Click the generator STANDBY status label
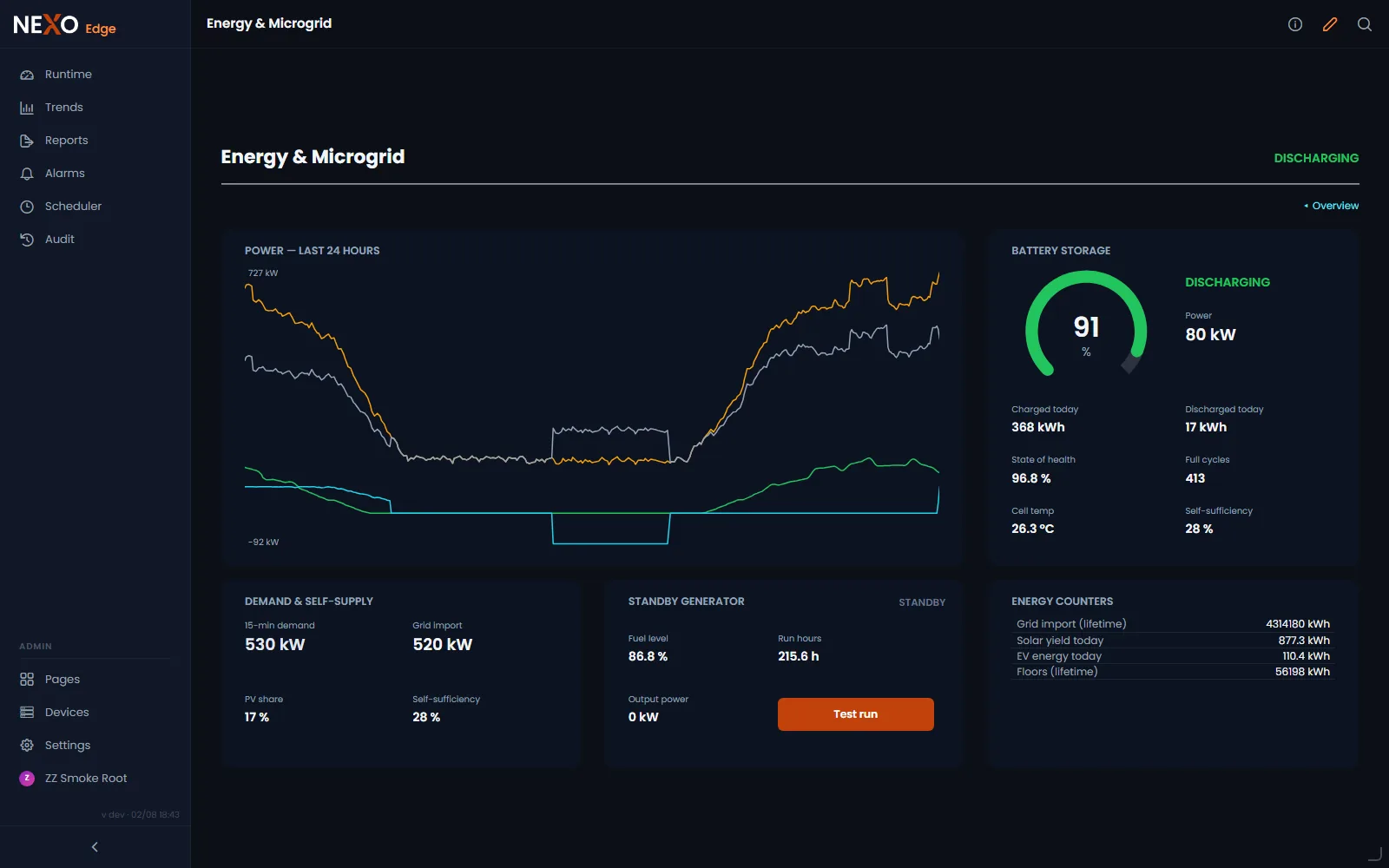Viewport: 1389px width, 868px height. [x=922, y=602]
